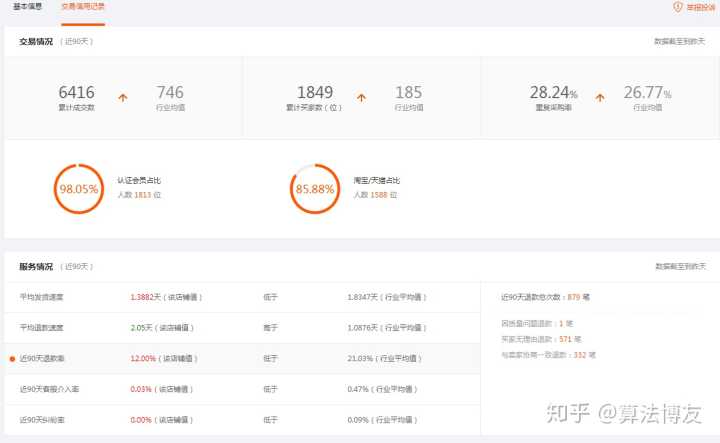Image resolution: width=720 pixels, height=443 pixels.
Task: Click up arrow beside 累计买家数
Action: [x=362, y=97]
